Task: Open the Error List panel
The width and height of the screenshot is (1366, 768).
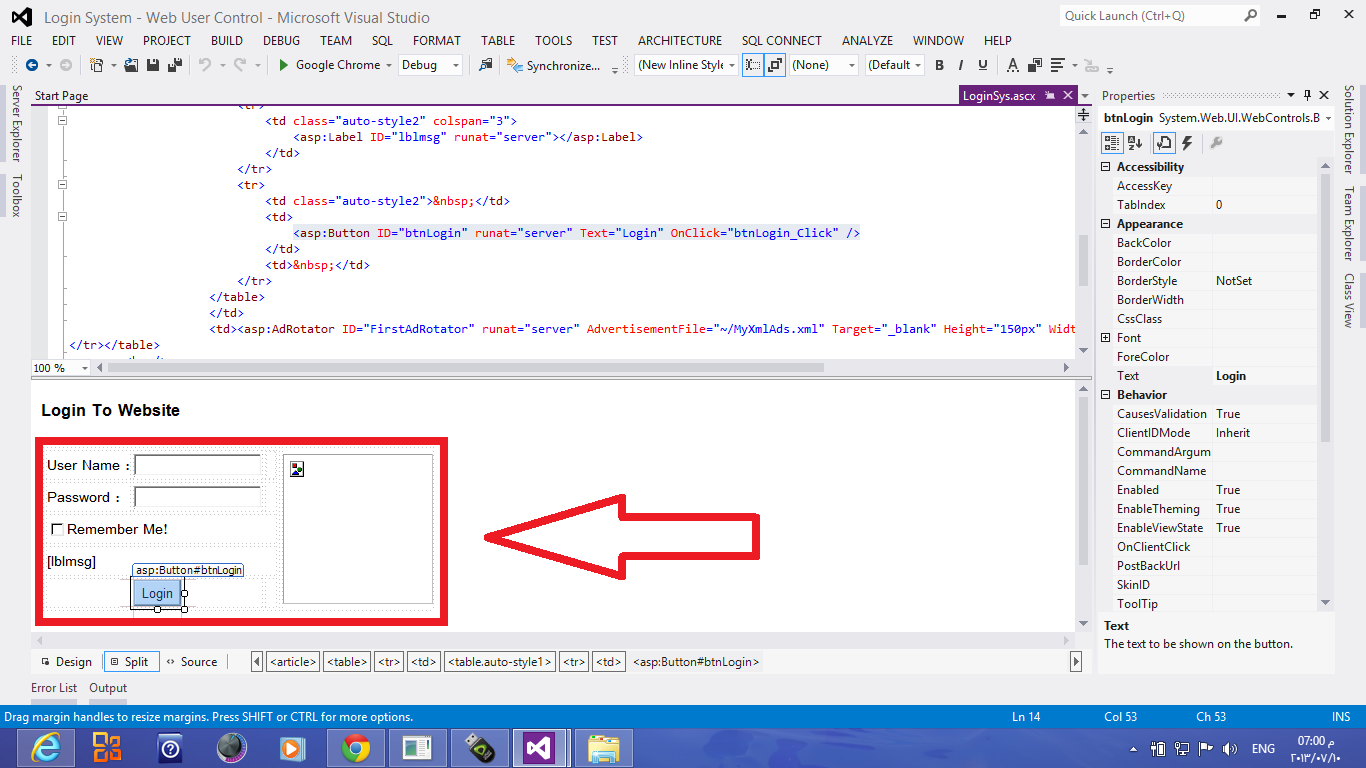Action: point(54,688)
